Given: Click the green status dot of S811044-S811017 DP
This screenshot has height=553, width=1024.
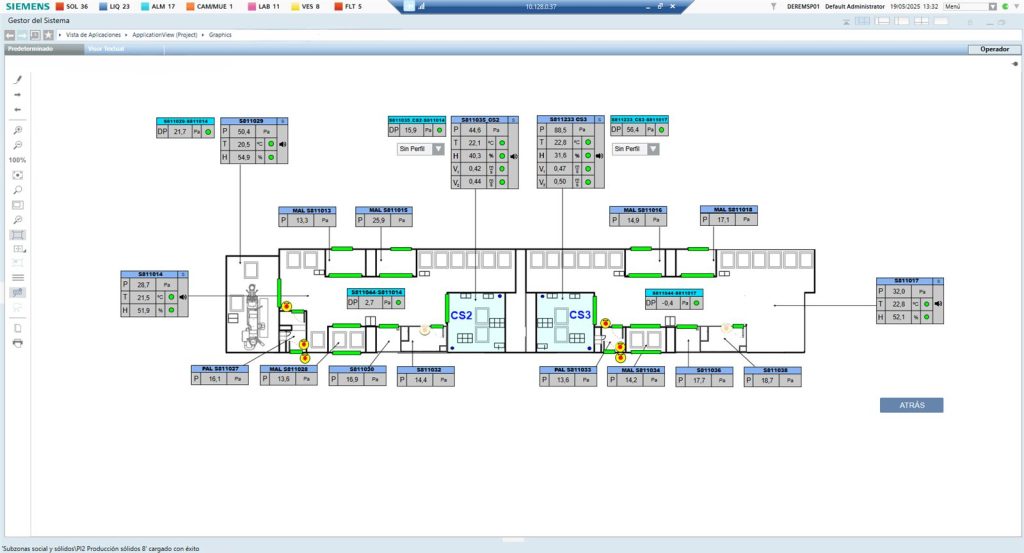Looking at the screenshot, I should [x=696, y=303].
